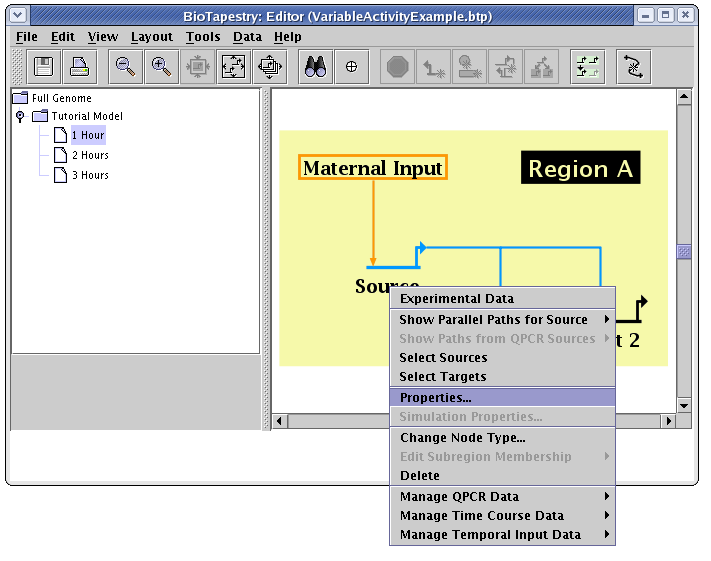Open search with the binoculars icon
711x561 pixels.
point(316,67)
